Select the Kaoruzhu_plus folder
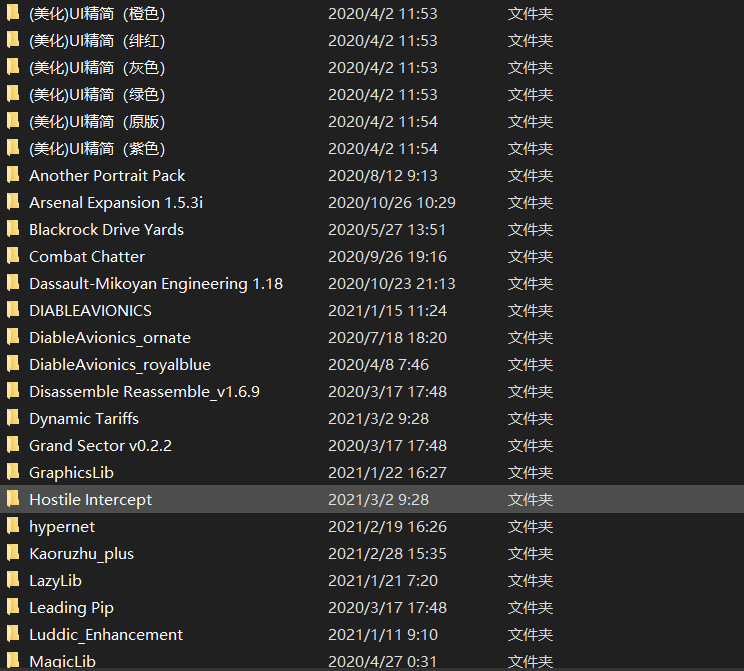Screen dimensions: 744x671 pos(81,553)
